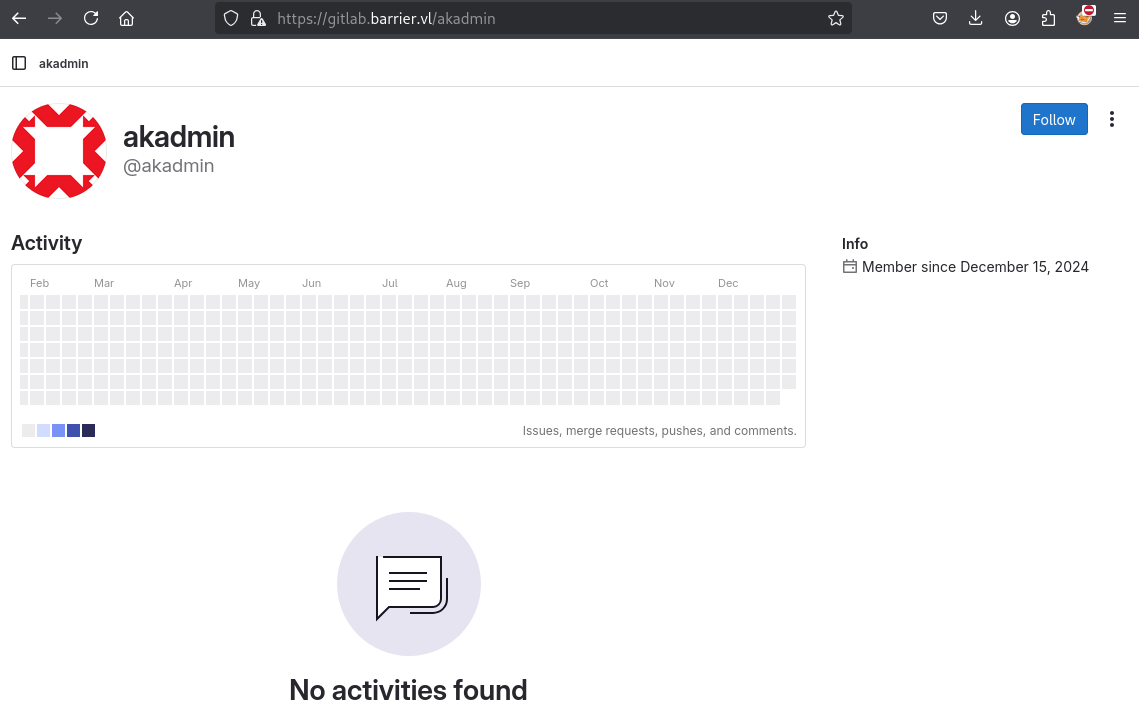Open the browser downloads panel
The height and width of the screenshot is (726, 1139).
tap(976, 19)
